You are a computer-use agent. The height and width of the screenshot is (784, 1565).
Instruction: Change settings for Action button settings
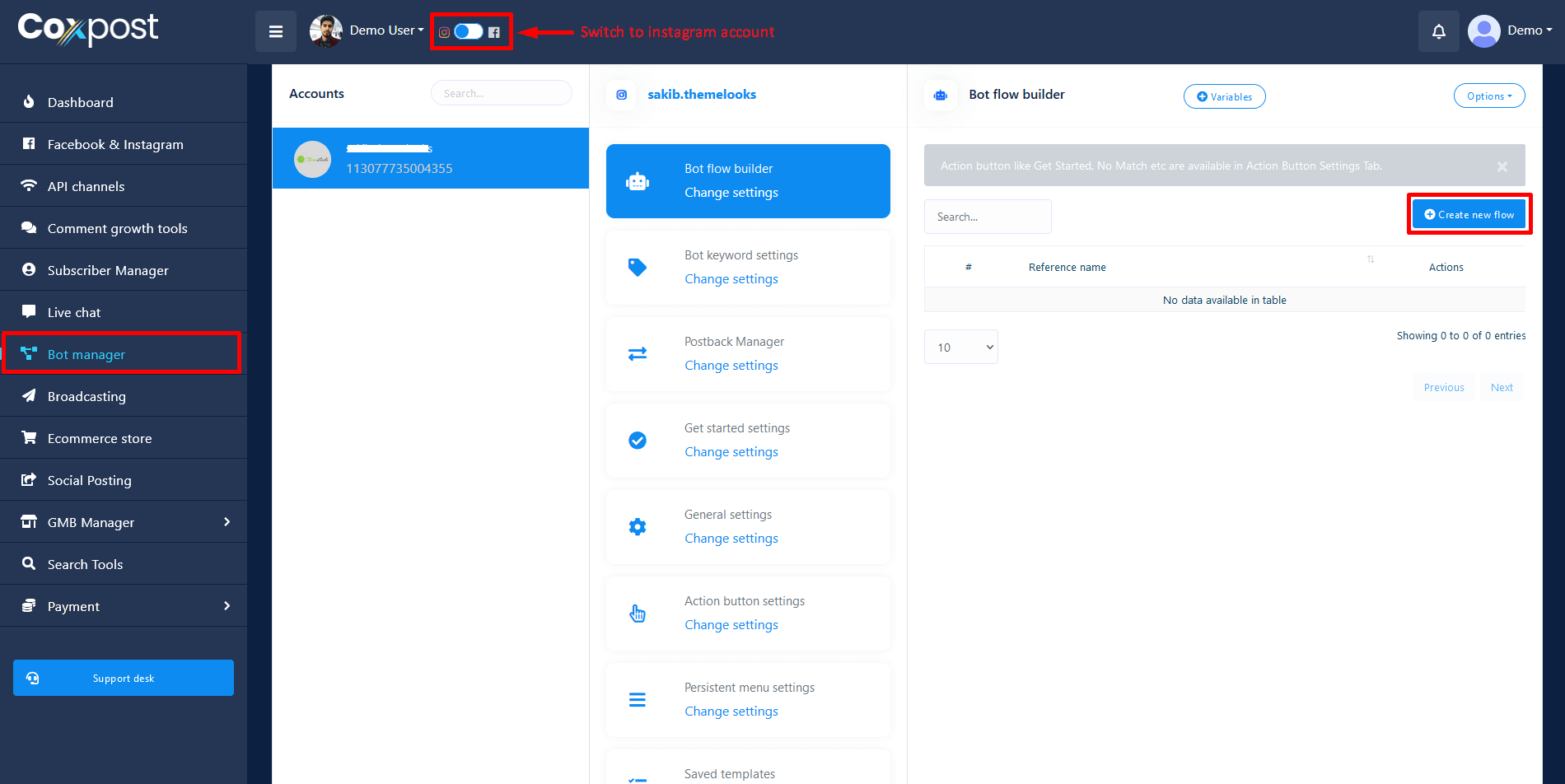pyautogui.click(x=731, y=625)
